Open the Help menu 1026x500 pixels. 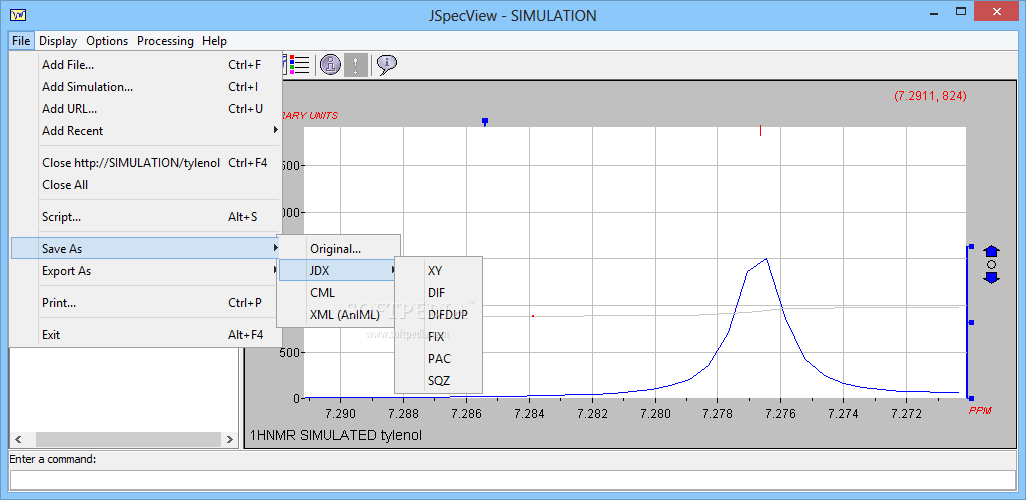[x=215, y=41]
